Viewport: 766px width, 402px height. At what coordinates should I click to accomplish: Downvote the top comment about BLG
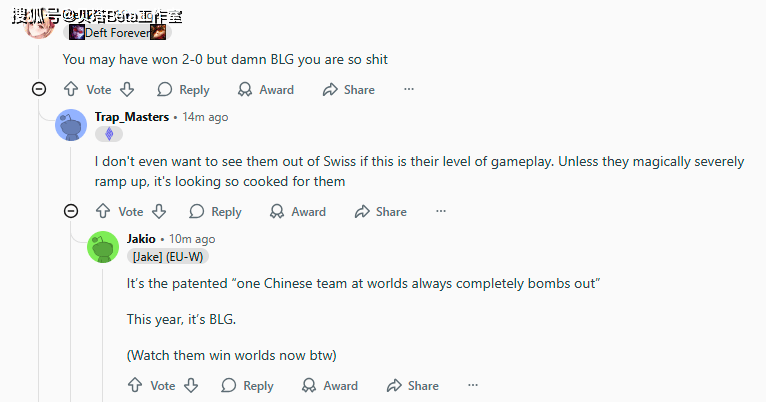point(127,90)
